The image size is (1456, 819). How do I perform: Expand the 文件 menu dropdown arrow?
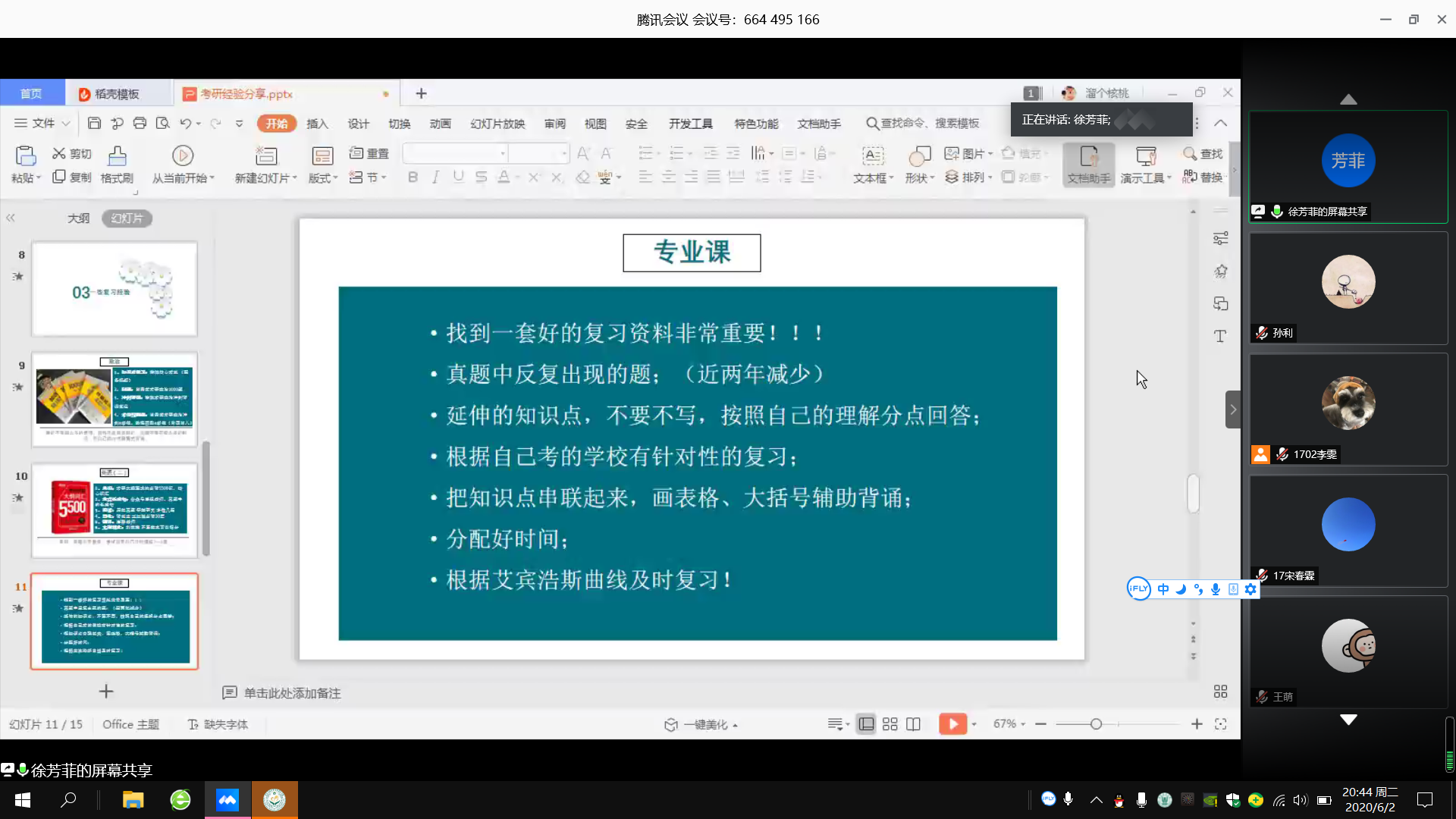click(x=66, y=124)
